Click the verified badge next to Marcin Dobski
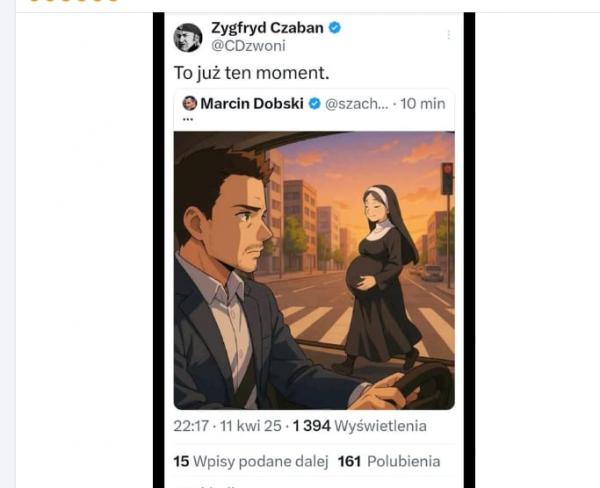 coord(314,104)
